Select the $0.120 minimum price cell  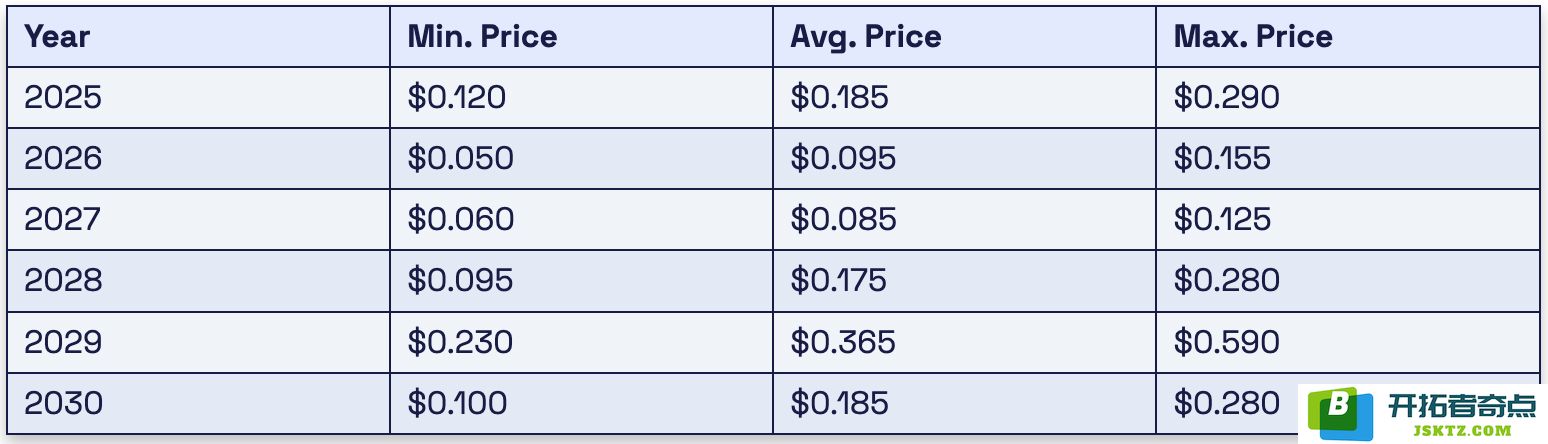coord(581,97)
